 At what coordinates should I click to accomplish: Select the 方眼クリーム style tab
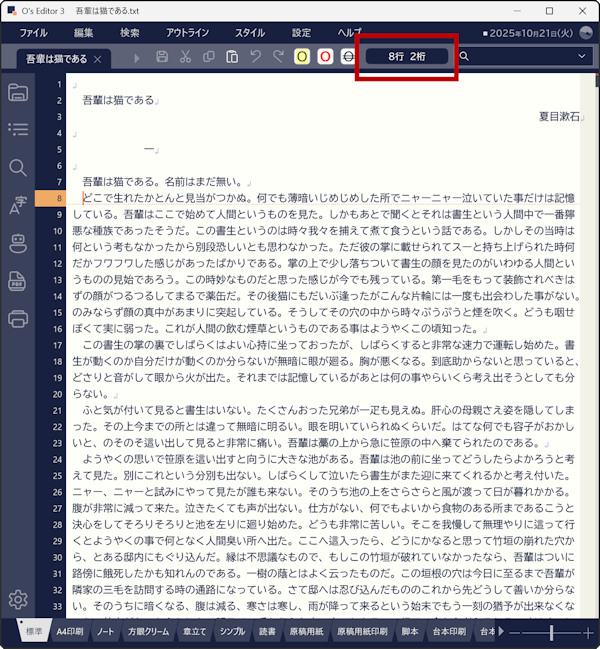(146, 633)
